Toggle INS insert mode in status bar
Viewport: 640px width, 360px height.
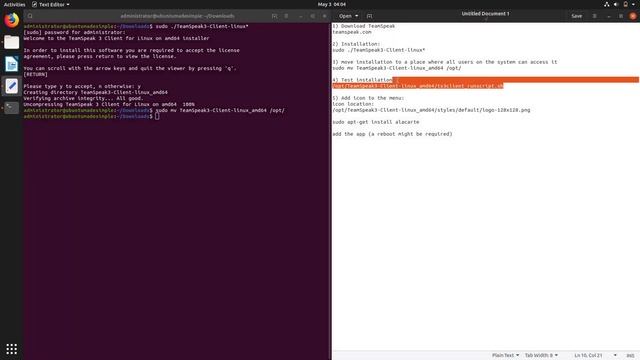pos(630,355)
